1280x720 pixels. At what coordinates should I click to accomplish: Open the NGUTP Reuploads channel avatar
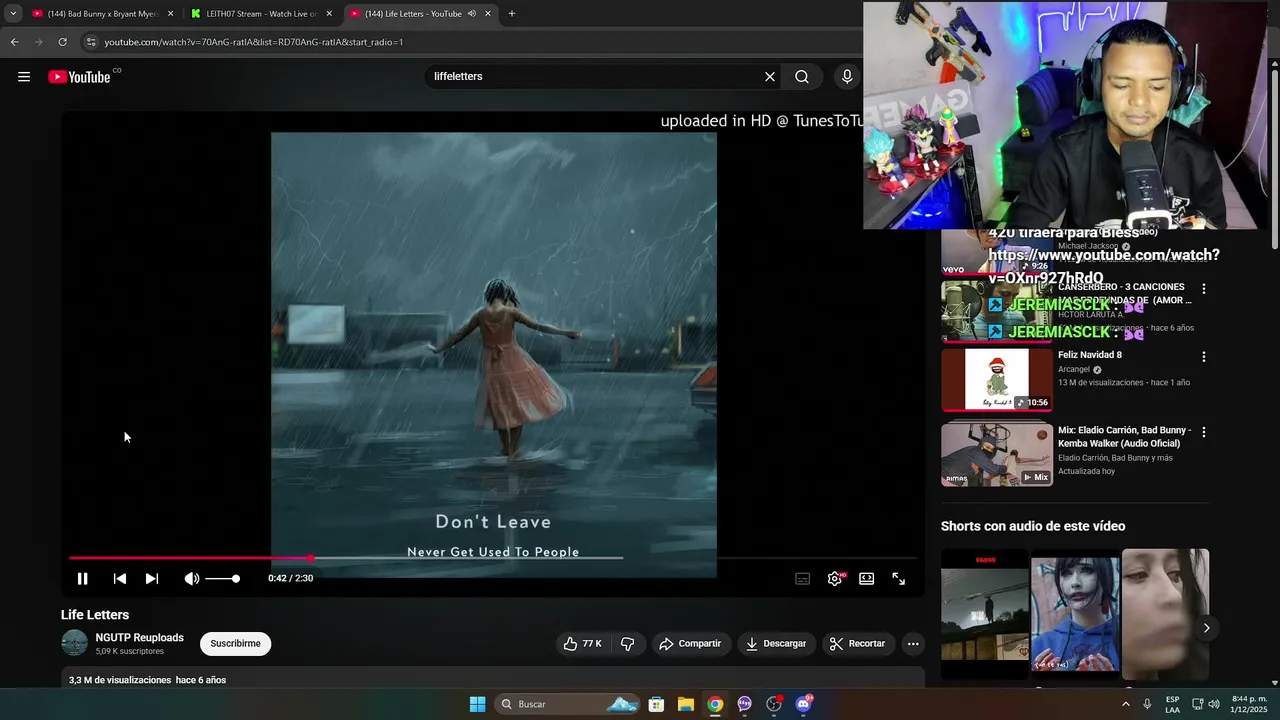click(75, 643)
